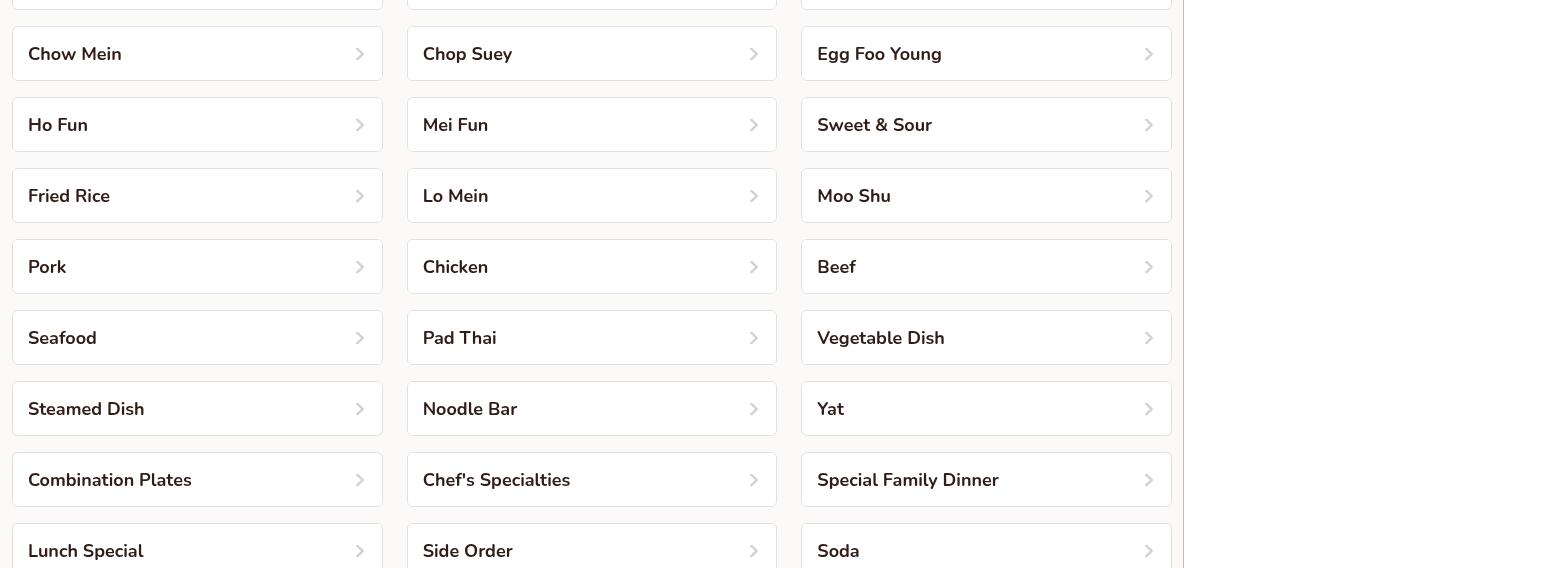Click the chevron icon on Pork
Screen dimensions: 1544x568
point(359,267)
